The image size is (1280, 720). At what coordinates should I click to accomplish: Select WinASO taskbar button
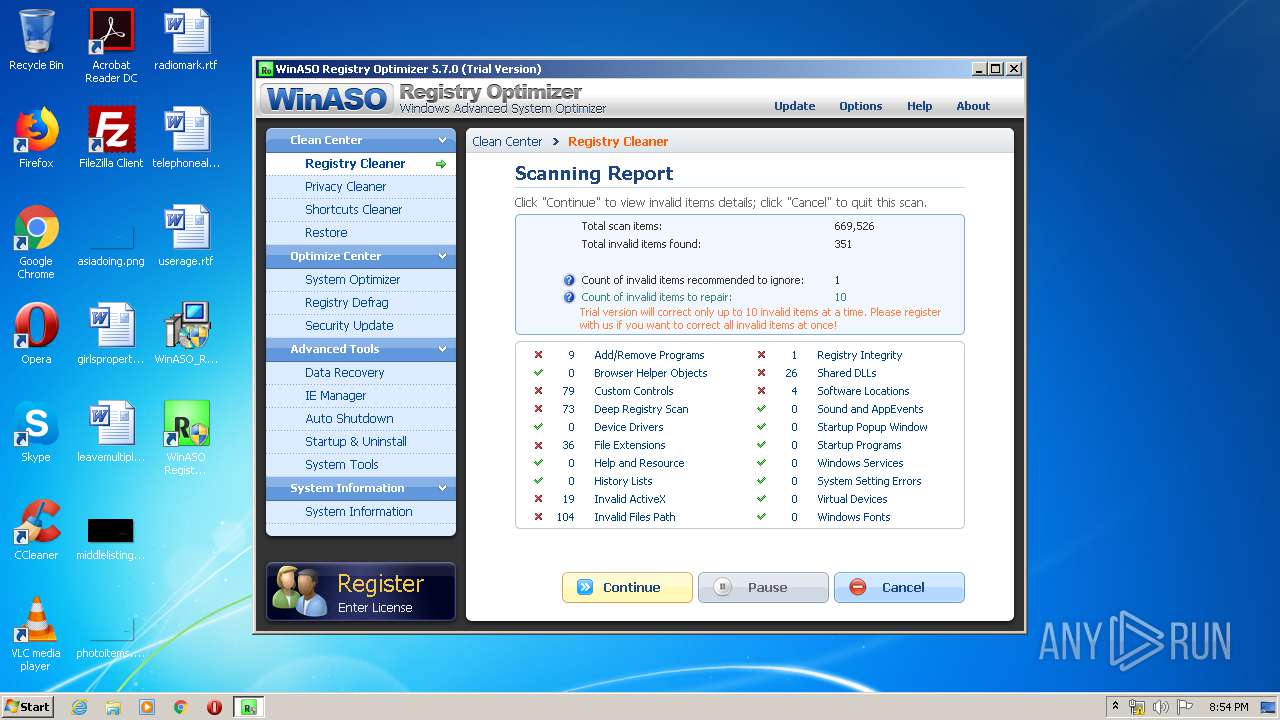[249, 707]
